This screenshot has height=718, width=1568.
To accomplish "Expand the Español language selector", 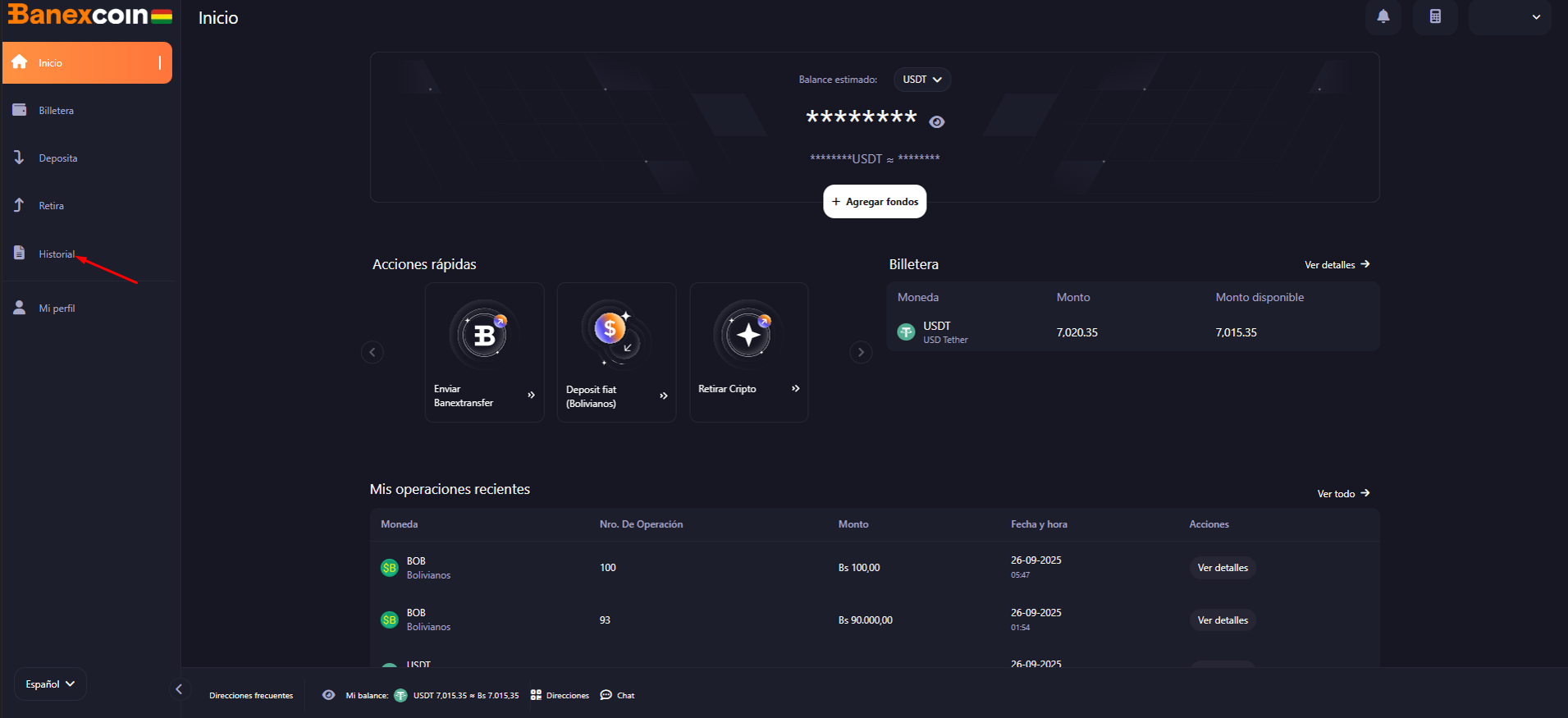I will coord(50,684).
